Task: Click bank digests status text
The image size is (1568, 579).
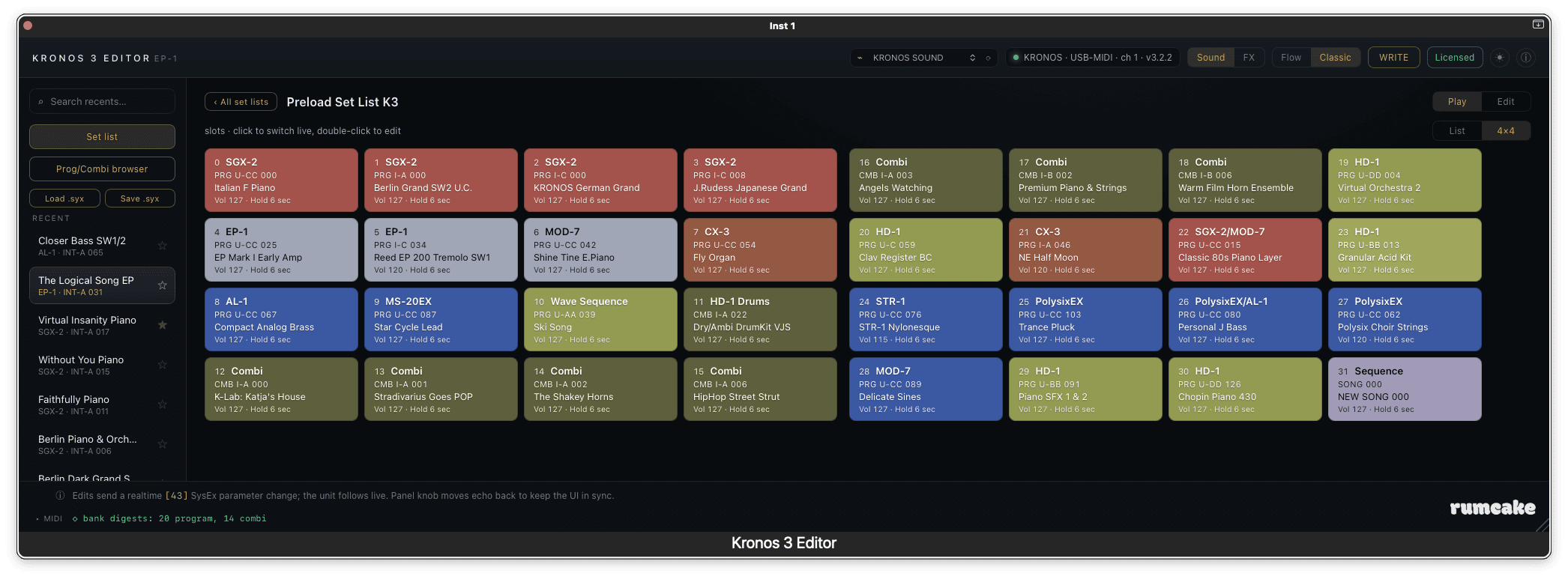Action: coord(174,518)
